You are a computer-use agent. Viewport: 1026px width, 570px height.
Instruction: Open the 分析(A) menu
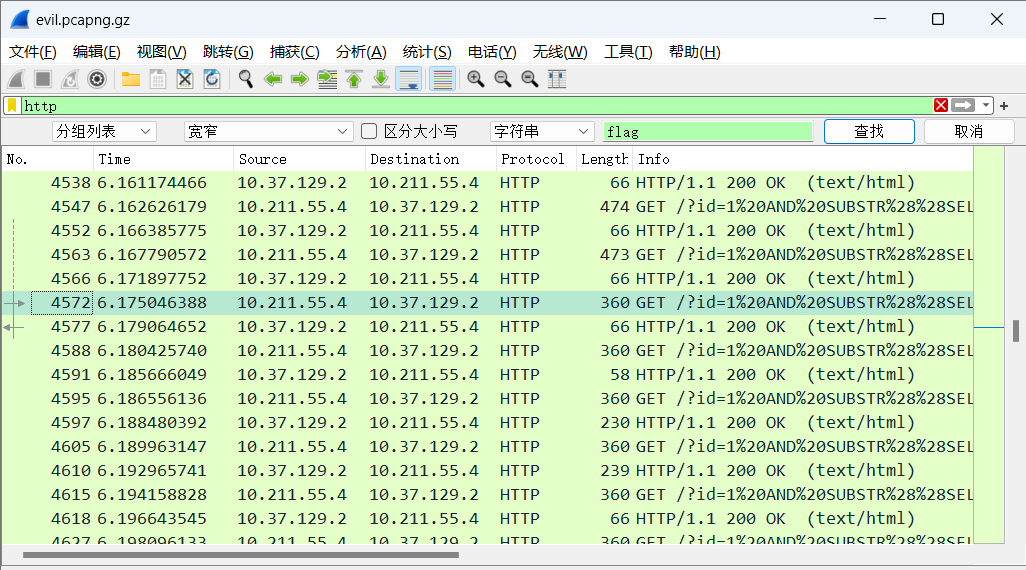click(x=360, y=52)
